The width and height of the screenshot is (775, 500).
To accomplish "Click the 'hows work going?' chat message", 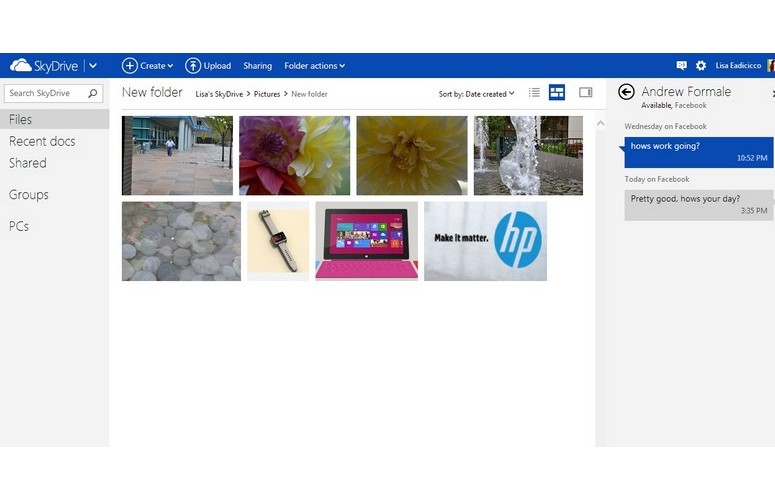I will [x=698, y=152].
